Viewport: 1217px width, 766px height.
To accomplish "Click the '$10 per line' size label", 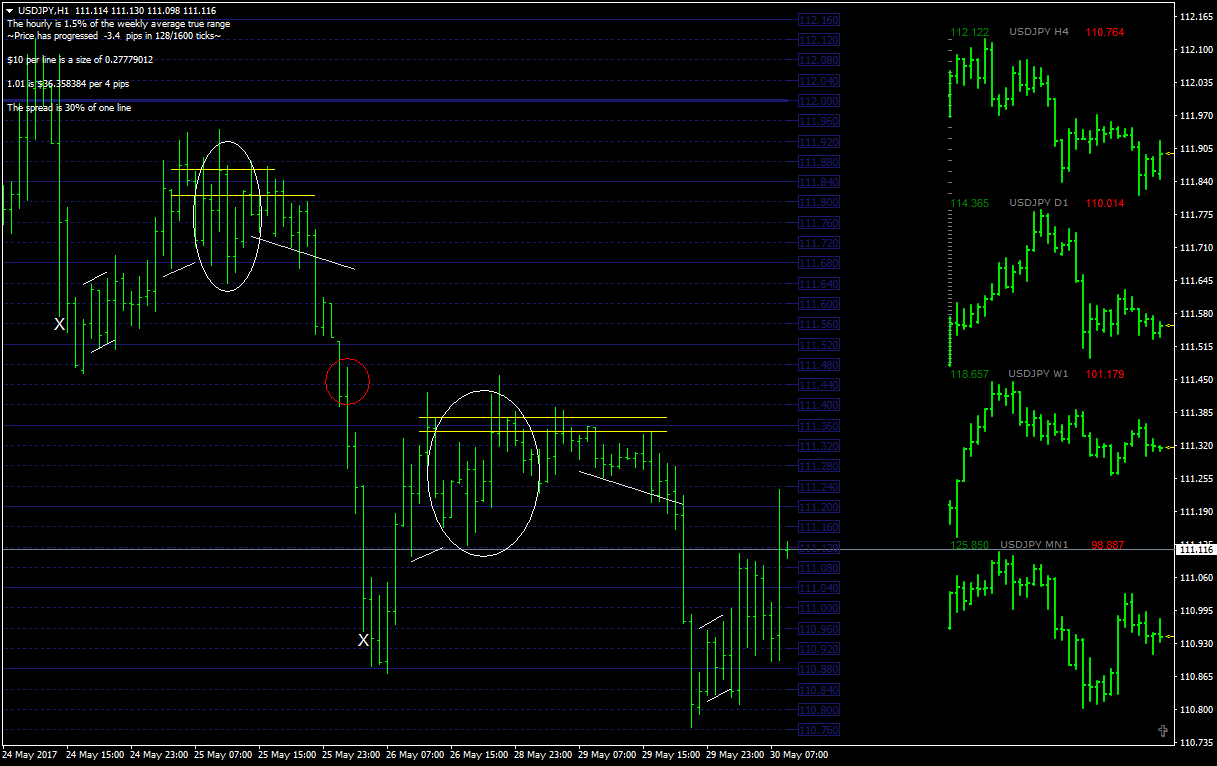I will click(79, 59).
